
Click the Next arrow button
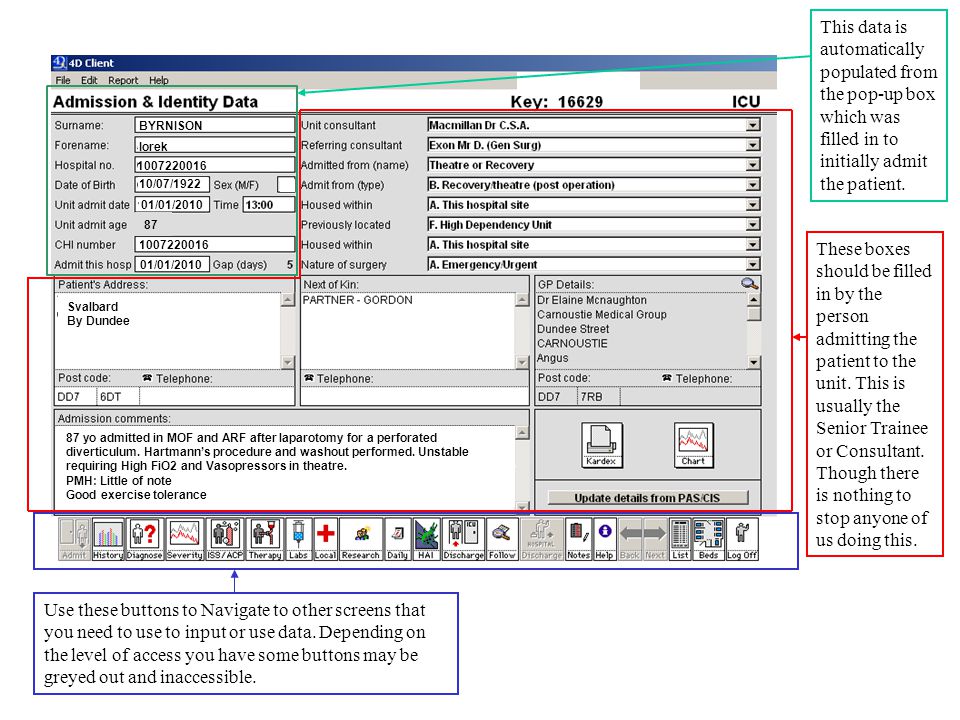click(654, 539)
